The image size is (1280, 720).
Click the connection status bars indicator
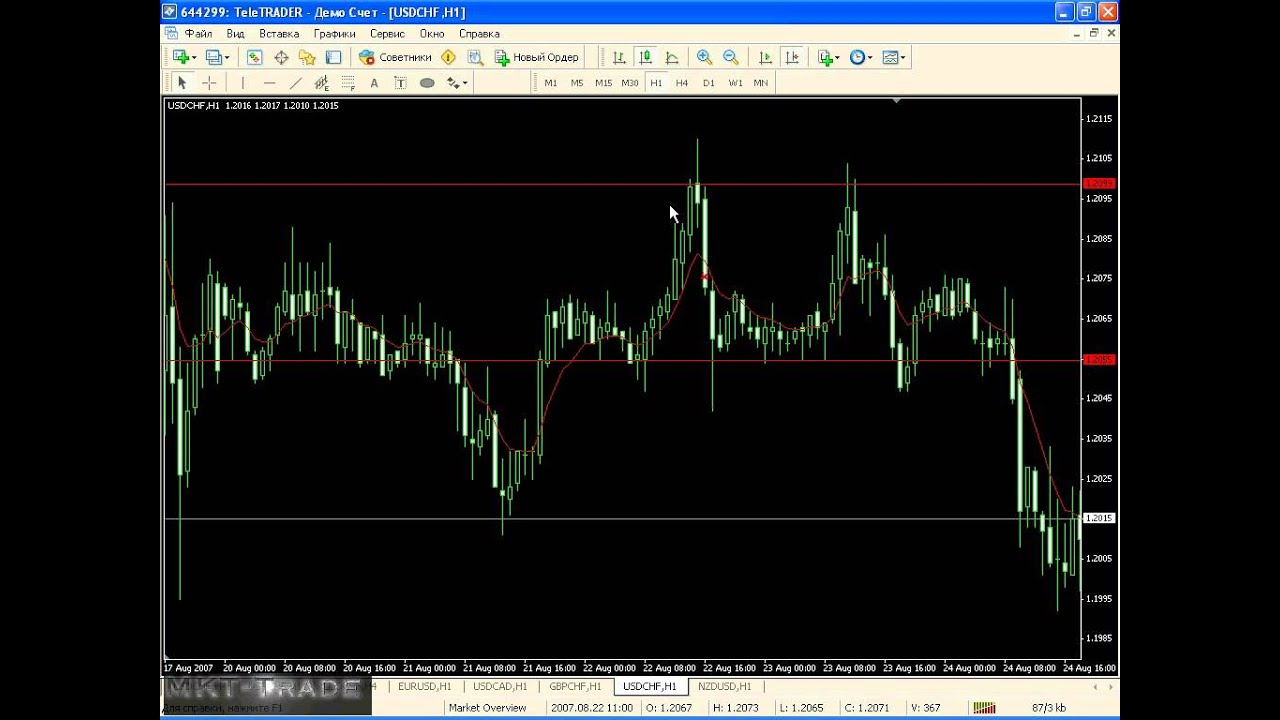click(984, 708)
